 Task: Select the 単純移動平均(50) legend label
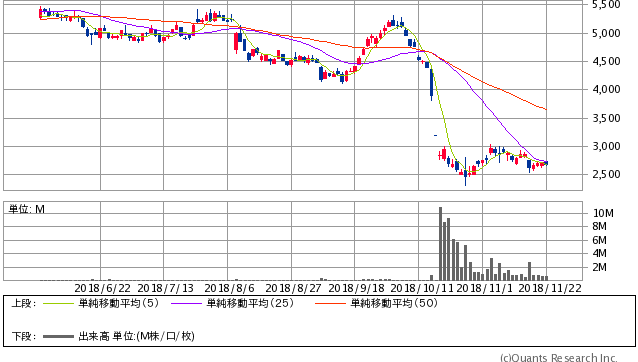click(394, 303)
